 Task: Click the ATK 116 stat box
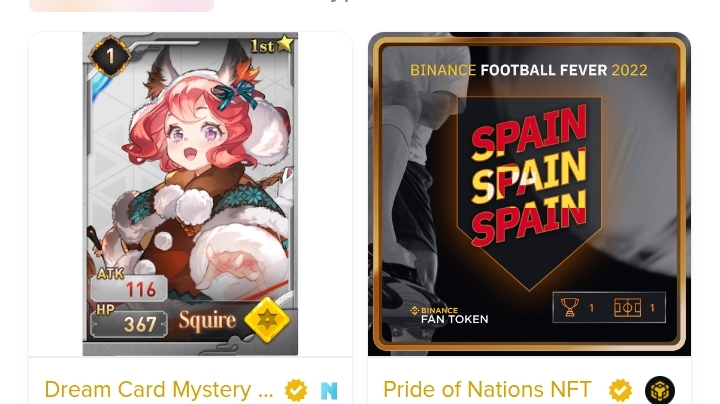click(x=129, y=286)
